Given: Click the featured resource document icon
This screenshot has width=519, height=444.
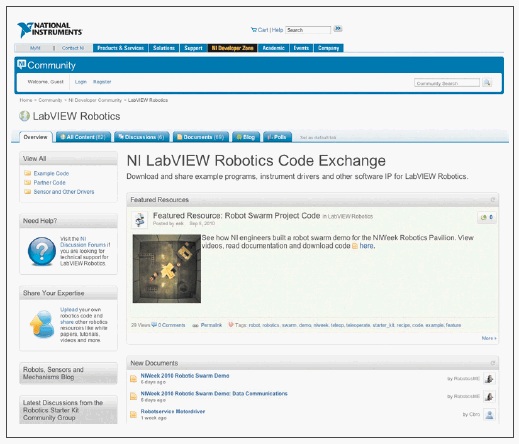Looking at the screenshot, I should 139,220.
